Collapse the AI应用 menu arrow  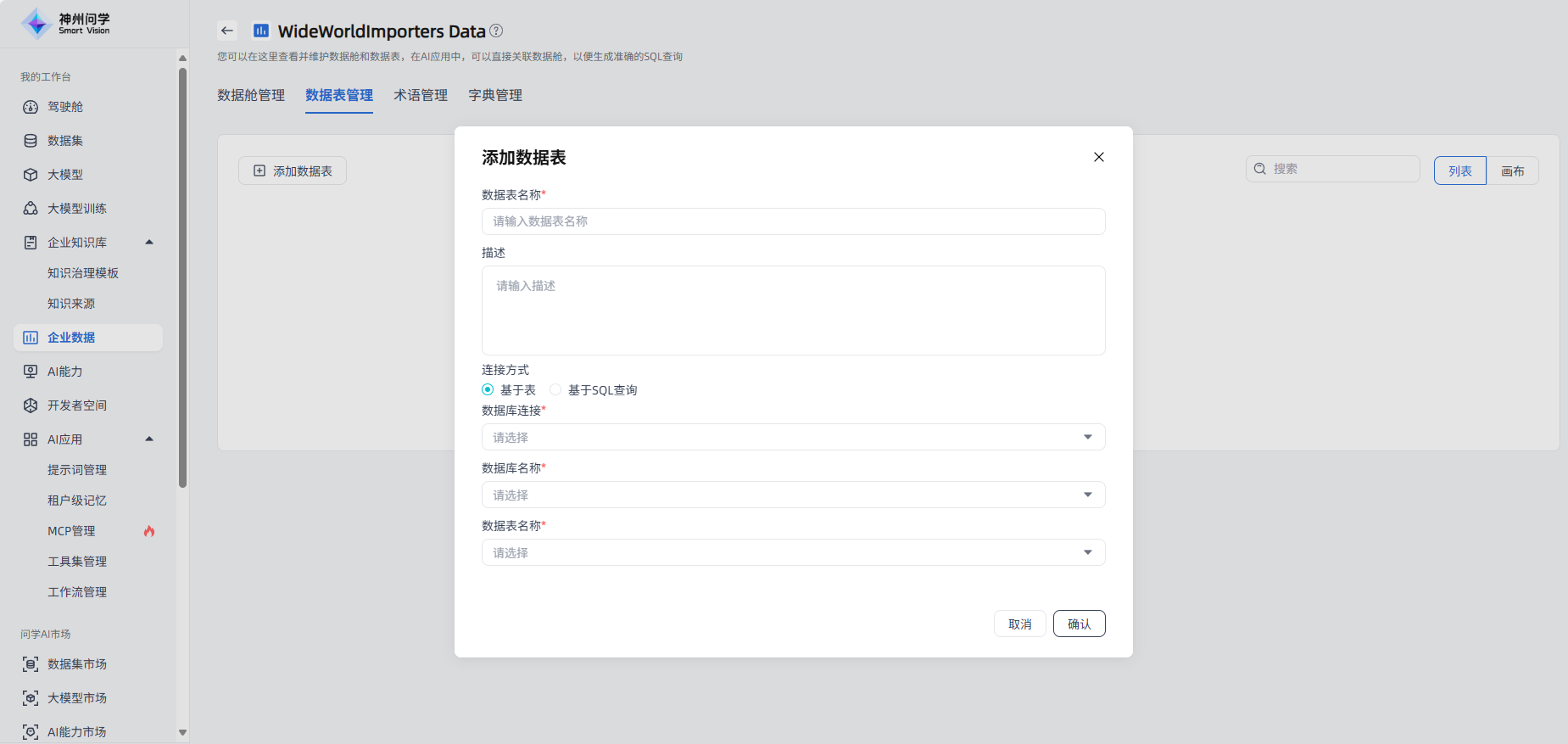coord(149,439)
